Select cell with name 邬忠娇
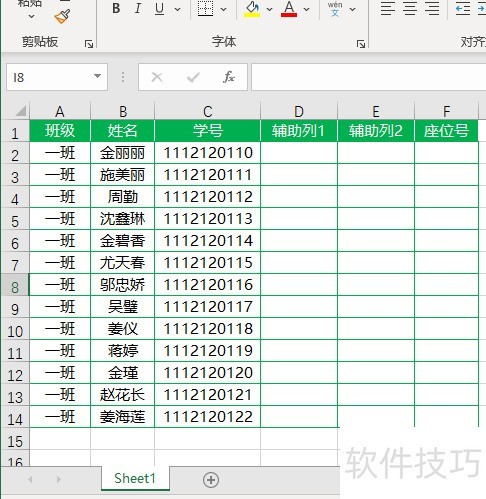 (123, 285)
